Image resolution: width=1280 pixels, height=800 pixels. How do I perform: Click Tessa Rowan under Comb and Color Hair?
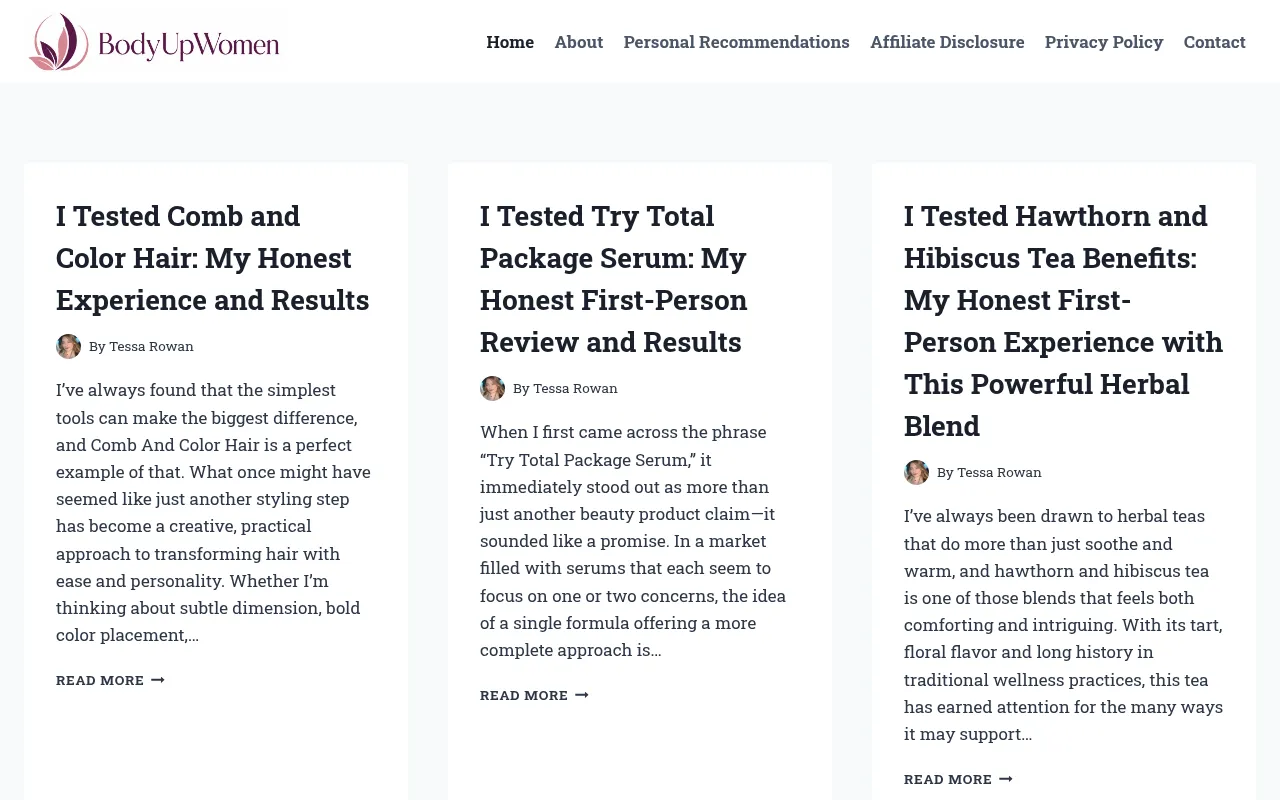(151, 346)
